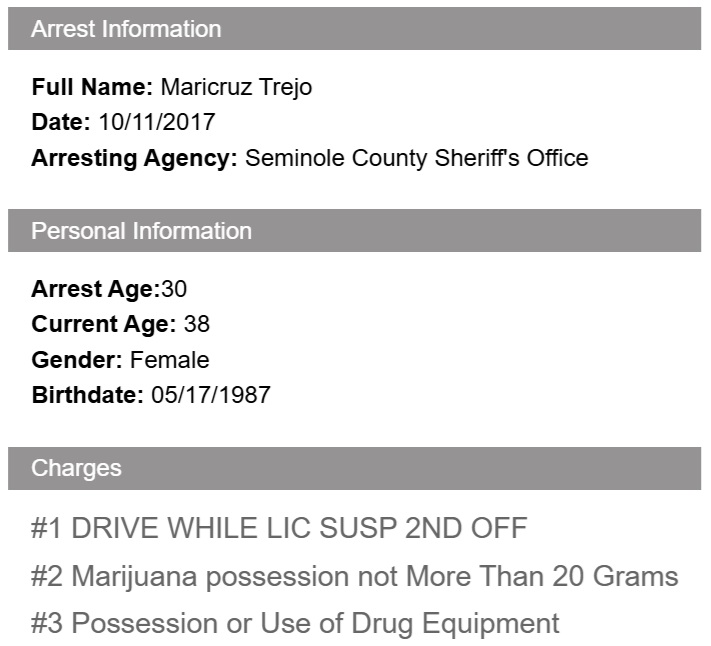The width and height of the screenshot is (711, 646).
Task: Click the arrest Date label
Action: coord(61,122)
